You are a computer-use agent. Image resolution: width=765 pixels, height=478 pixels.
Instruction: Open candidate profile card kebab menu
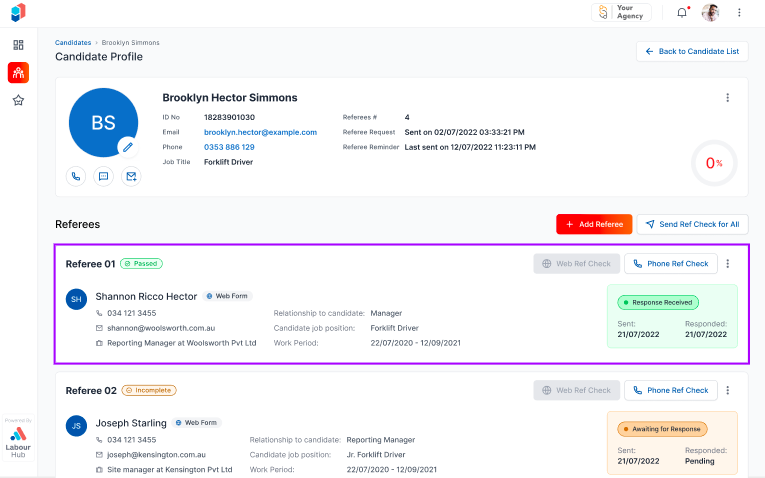728,98
